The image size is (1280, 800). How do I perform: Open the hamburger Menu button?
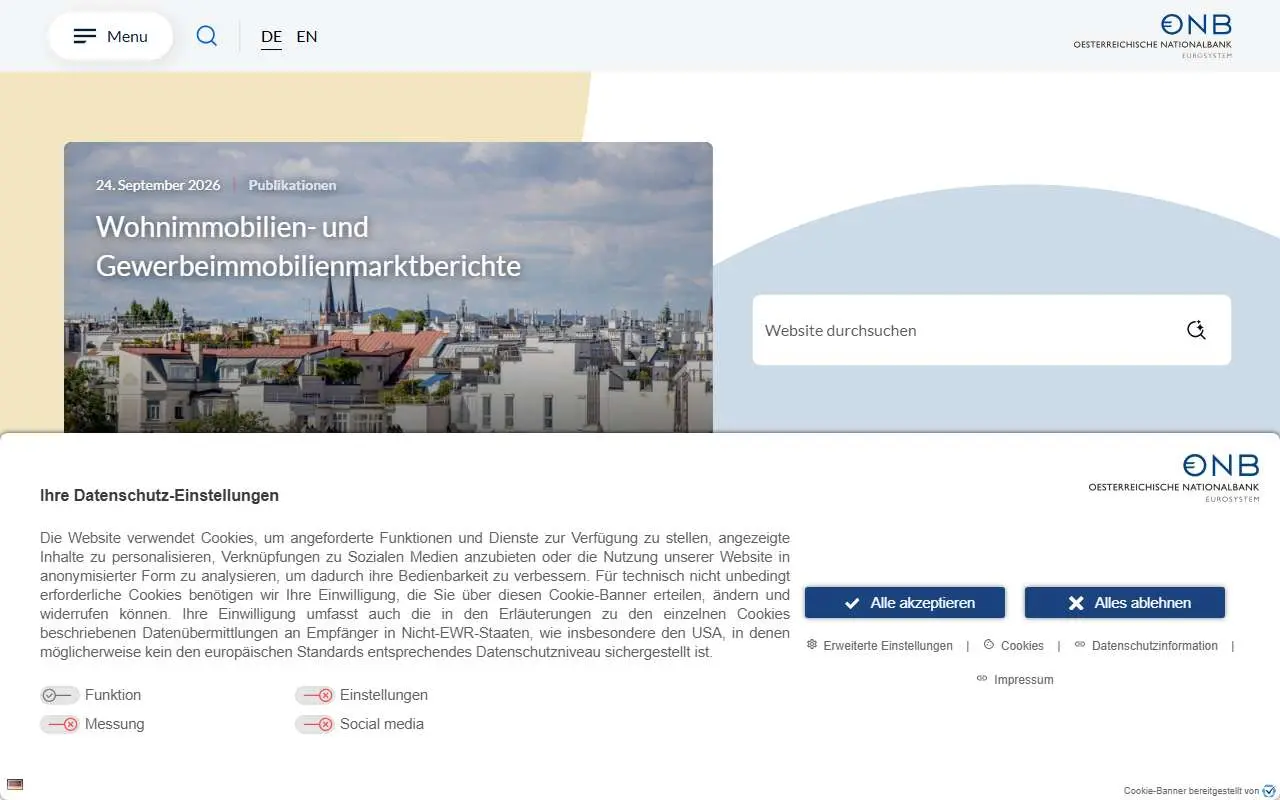click(x=110, y=36)
